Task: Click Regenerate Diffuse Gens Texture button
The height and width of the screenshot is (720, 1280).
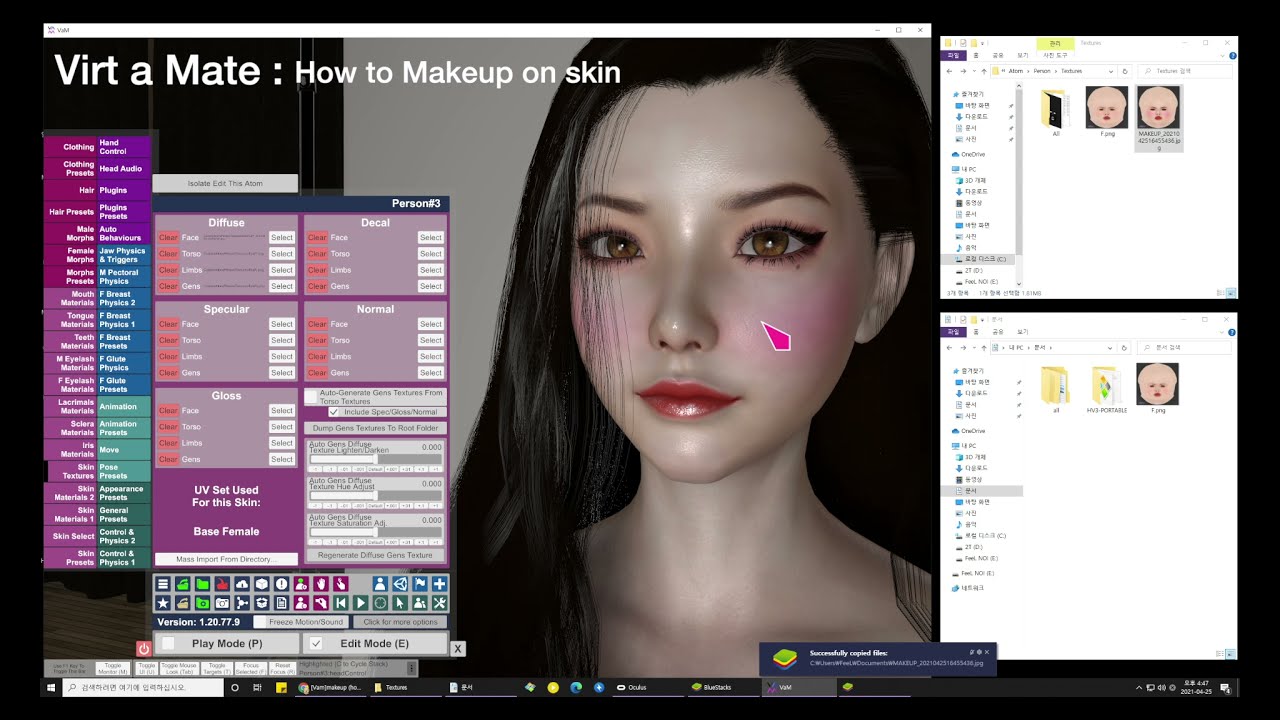Action: pyautogui.click(x=375, y=555)
